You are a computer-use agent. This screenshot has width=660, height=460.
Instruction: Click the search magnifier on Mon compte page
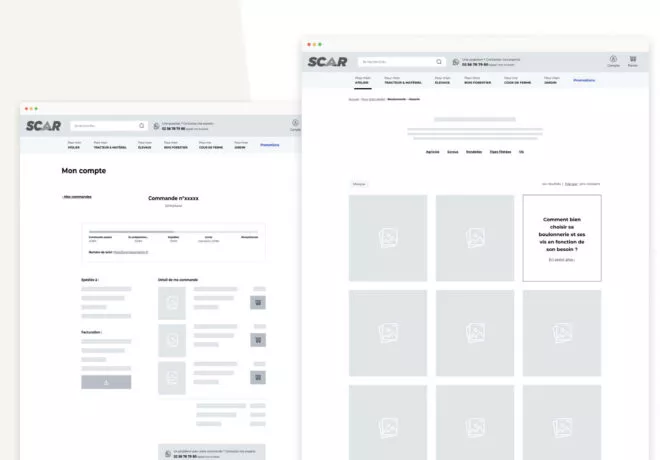(142, 126)
